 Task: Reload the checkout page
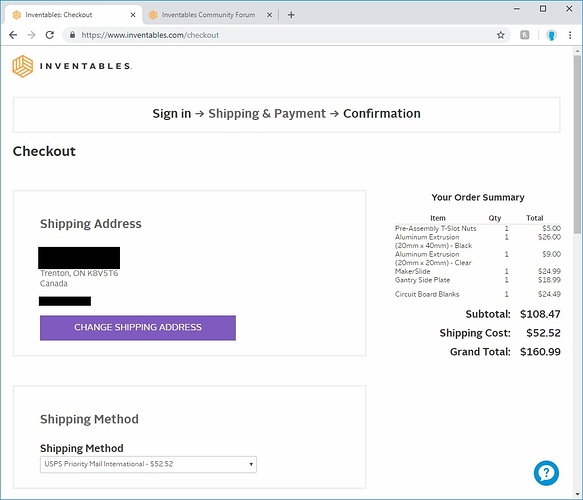(49, 35)
